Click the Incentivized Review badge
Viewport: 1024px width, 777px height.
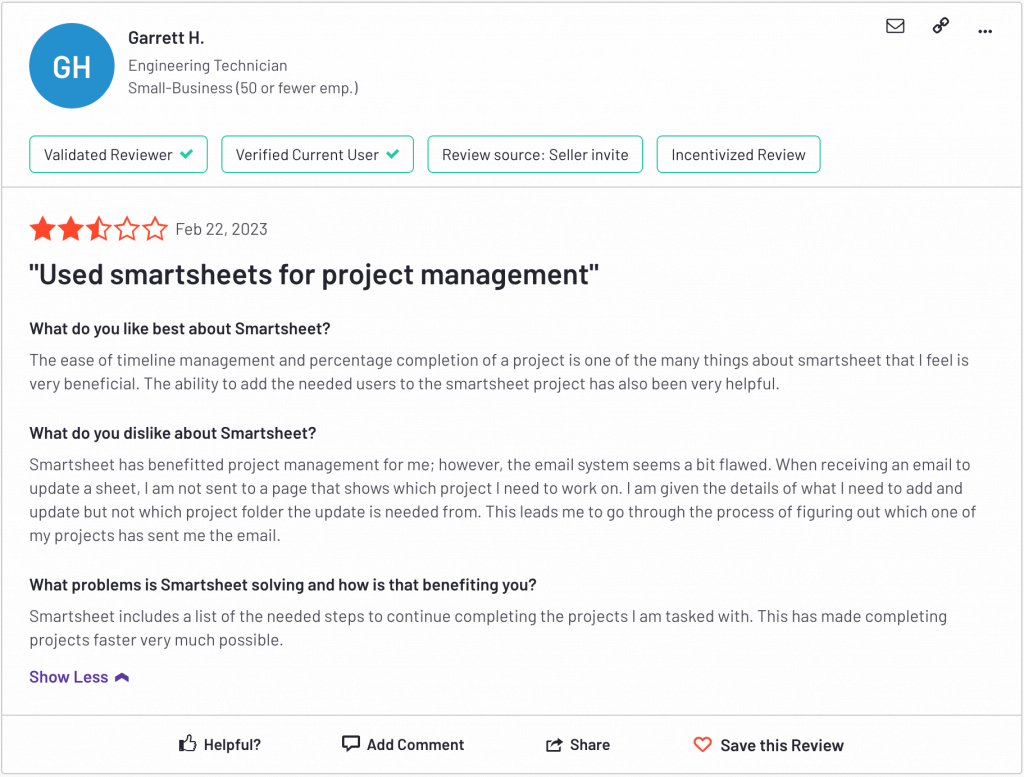(x=738, y=155)
